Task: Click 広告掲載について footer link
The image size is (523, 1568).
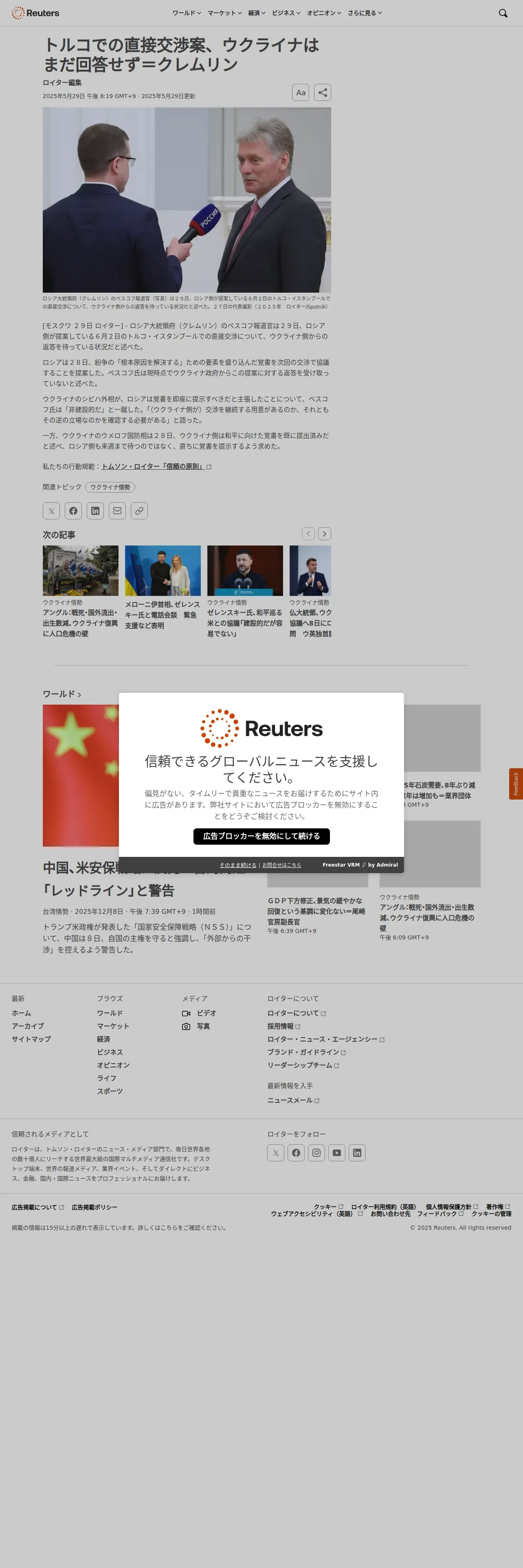Action: pyautogui.click(x=38, y=1208)
